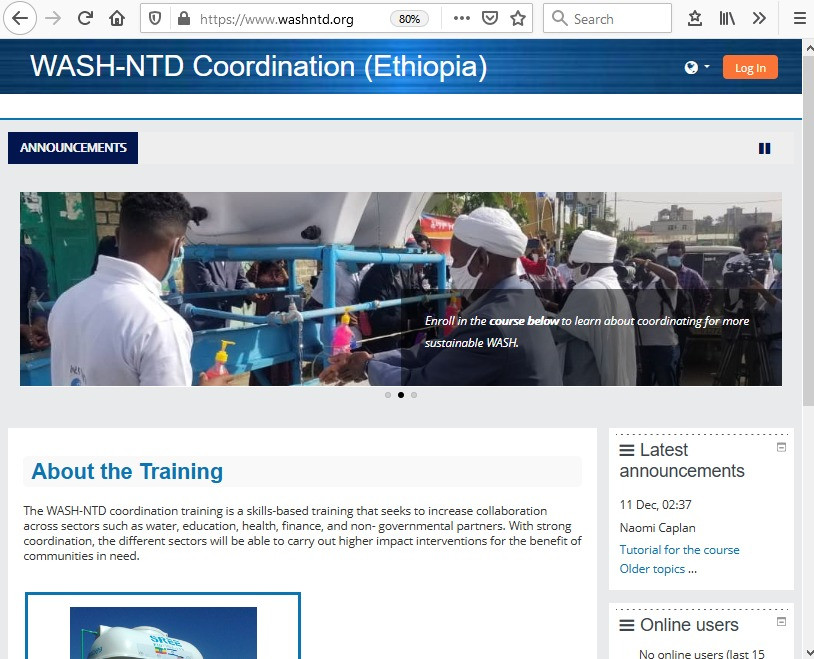Screen dimensions: 814x659
Task: Click the page scrollbar up arrow
Action: point(808,48)
